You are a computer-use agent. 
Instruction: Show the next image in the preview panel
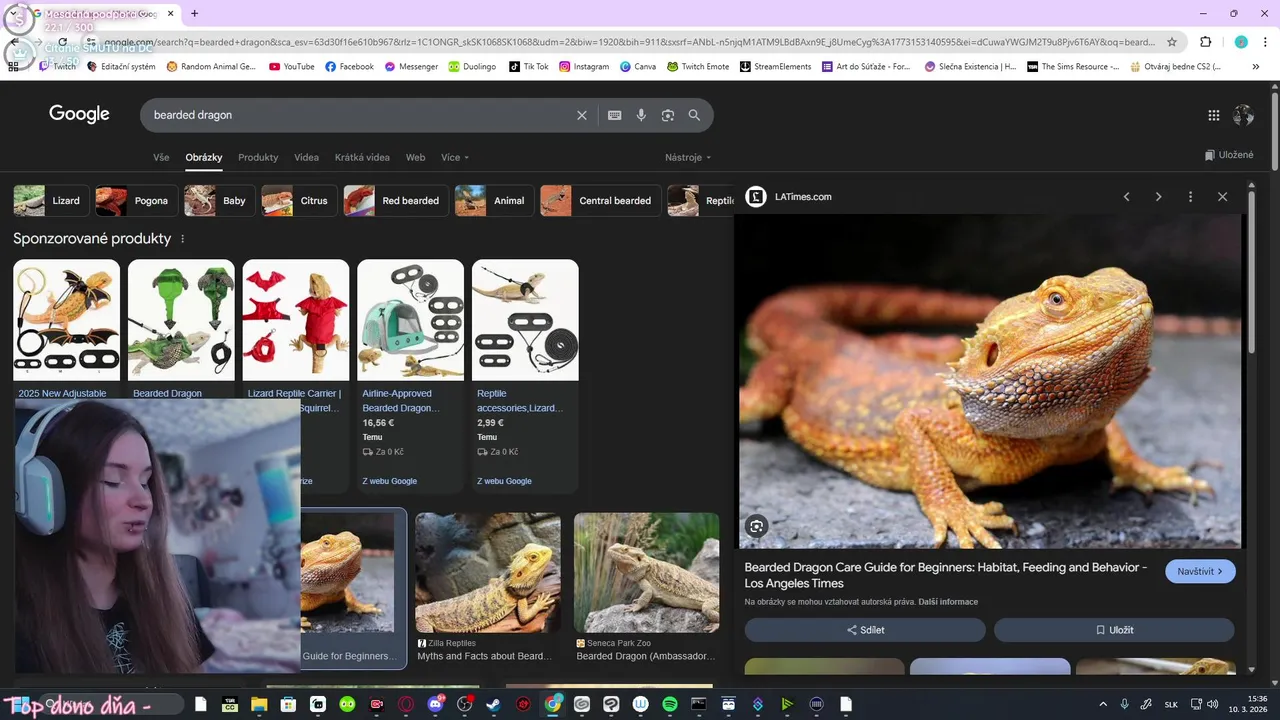point(1158,197)
